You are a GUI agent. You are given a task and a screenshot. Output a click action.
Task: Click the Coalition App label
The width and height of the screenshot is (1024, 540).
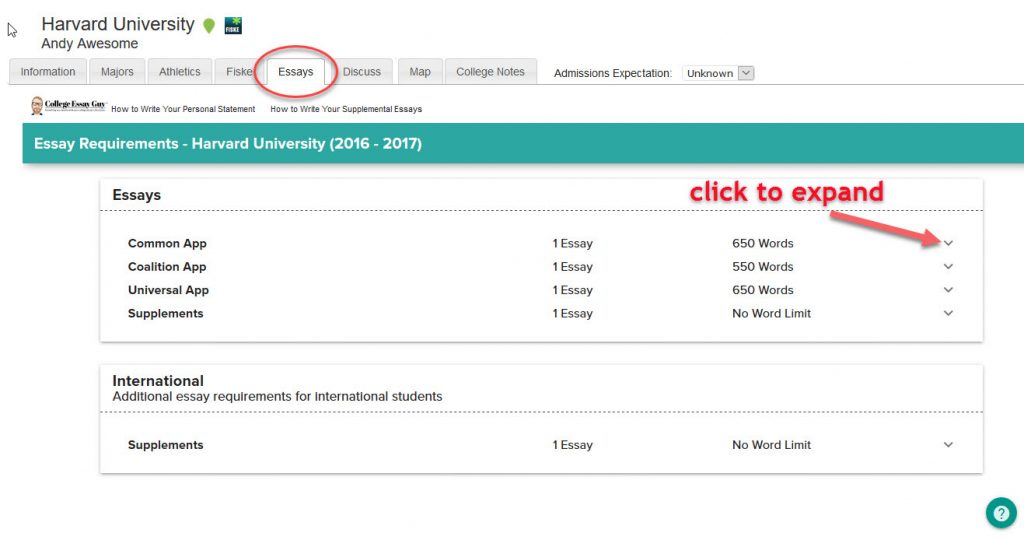click(x=167, y=266)
